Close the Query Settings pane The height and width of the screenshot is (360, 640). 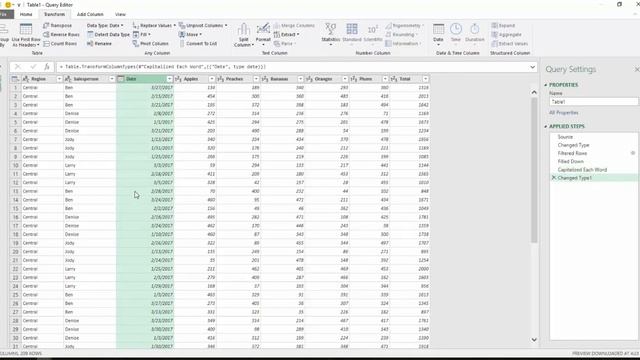coord(637,70)
